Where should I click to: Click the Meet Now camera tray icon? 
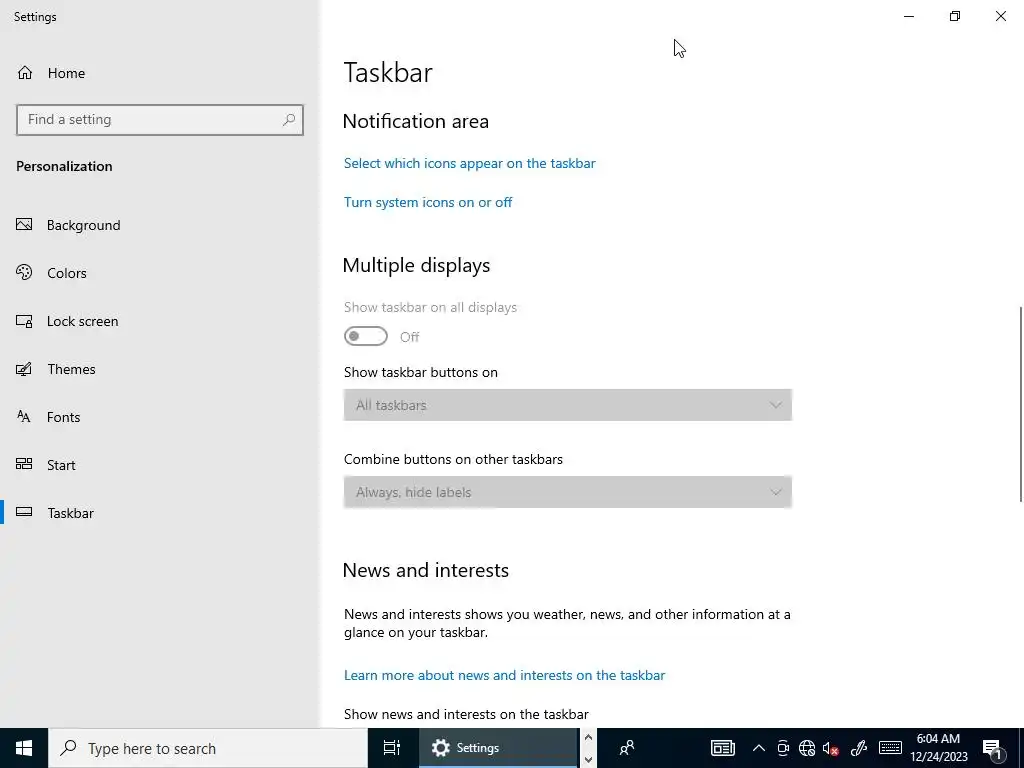click(x=782, y=748)
